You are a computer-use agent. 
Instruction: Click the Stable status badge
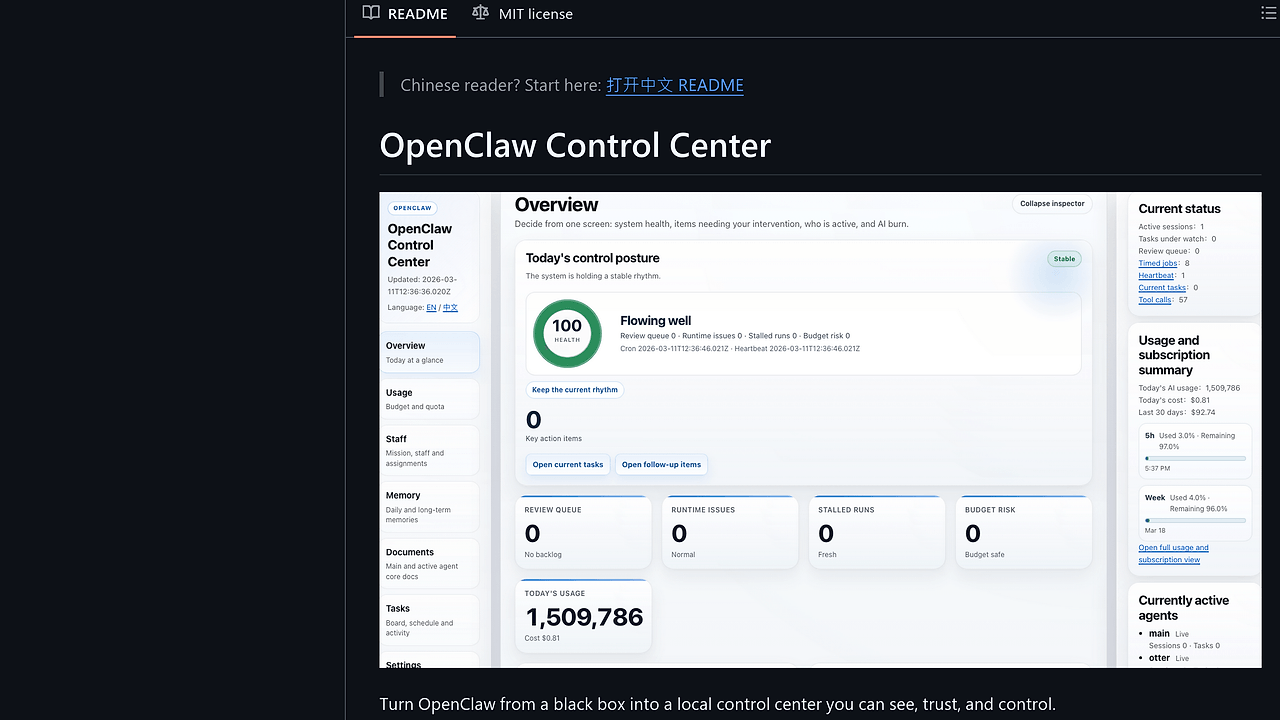[x=1064, y=259]
